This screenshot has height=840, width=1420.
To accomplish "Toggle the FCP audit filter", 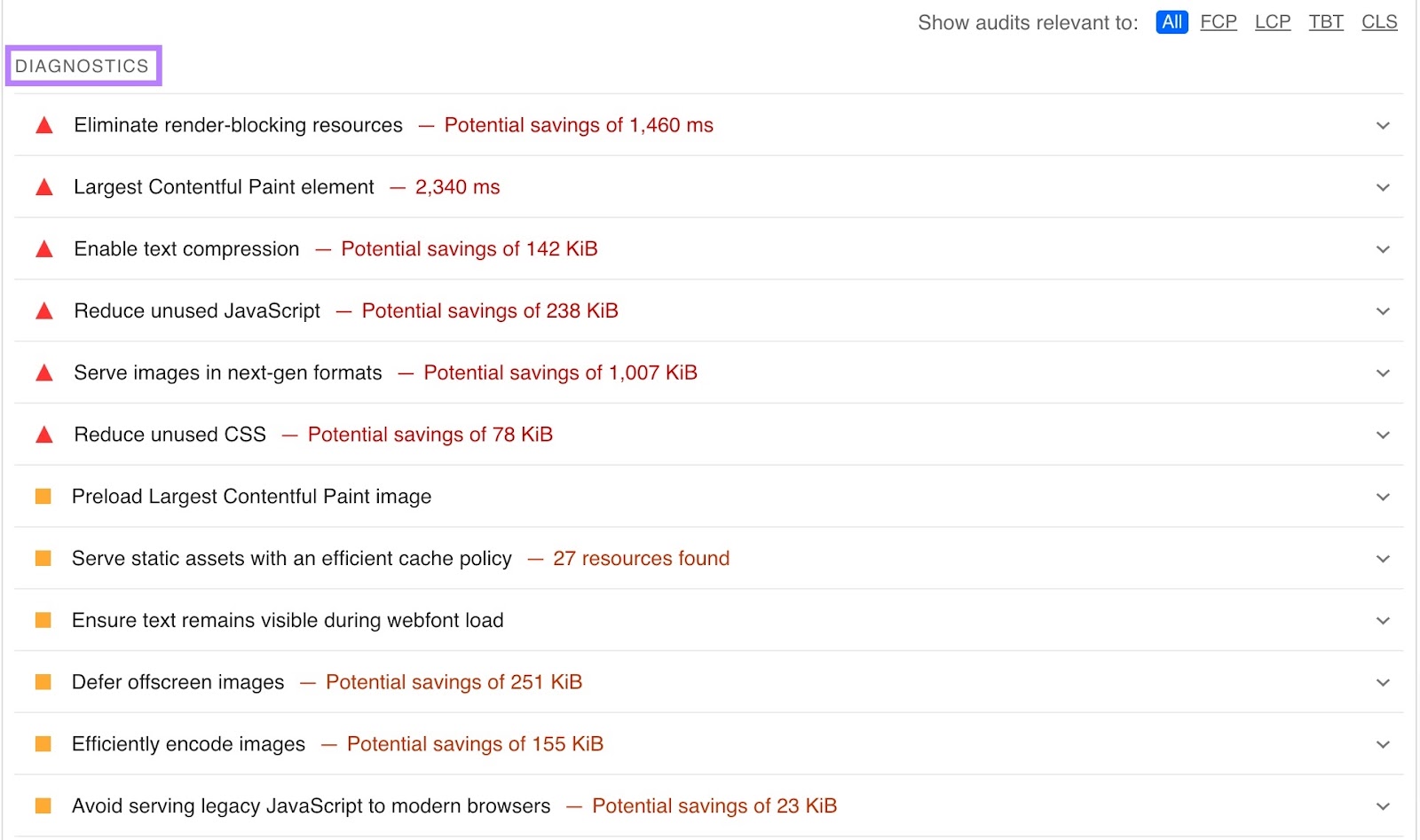I will tap(1218, 22).
